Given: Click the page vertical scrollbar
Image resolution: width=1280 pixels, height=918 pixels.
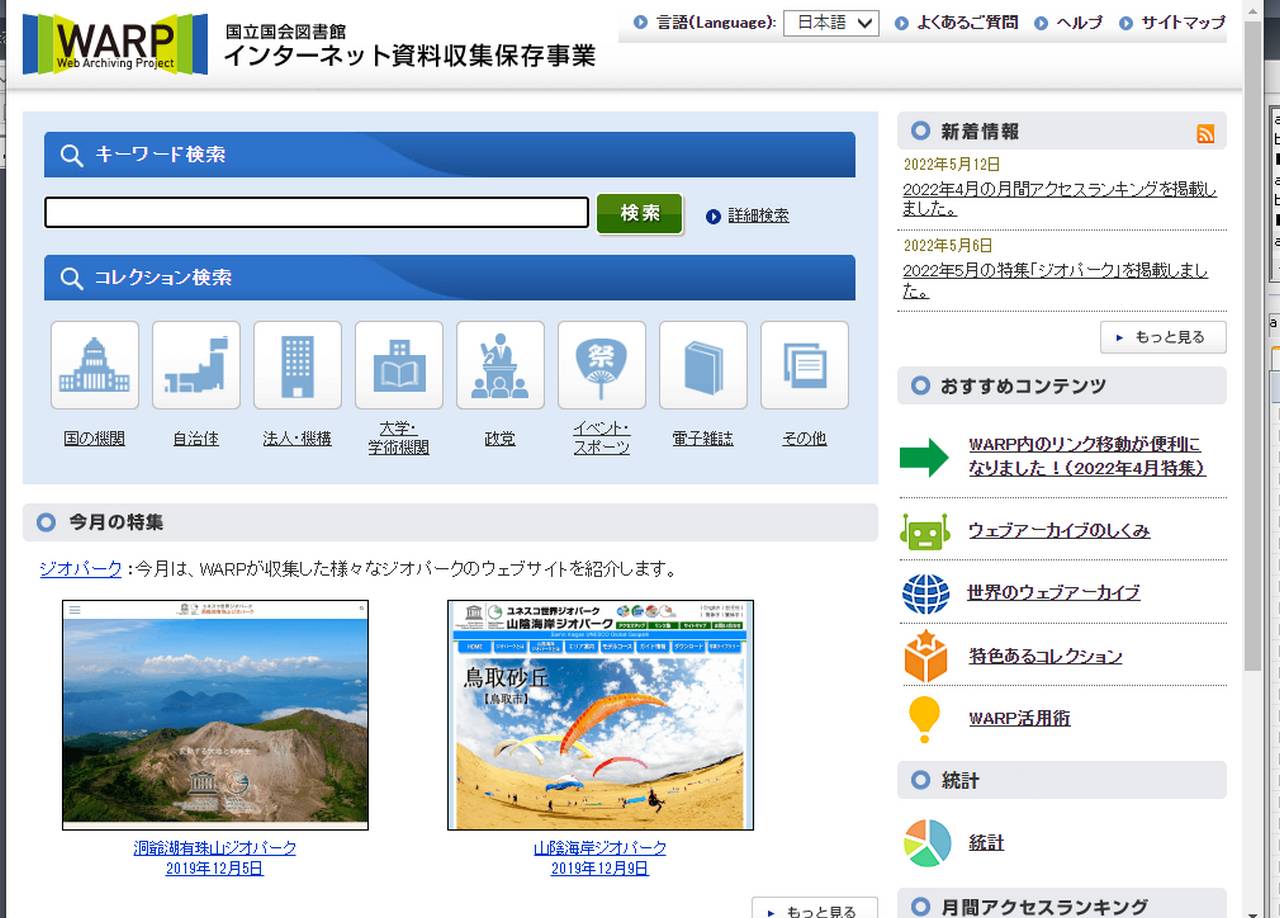Looking at the screenshot, I should 1252,400.
